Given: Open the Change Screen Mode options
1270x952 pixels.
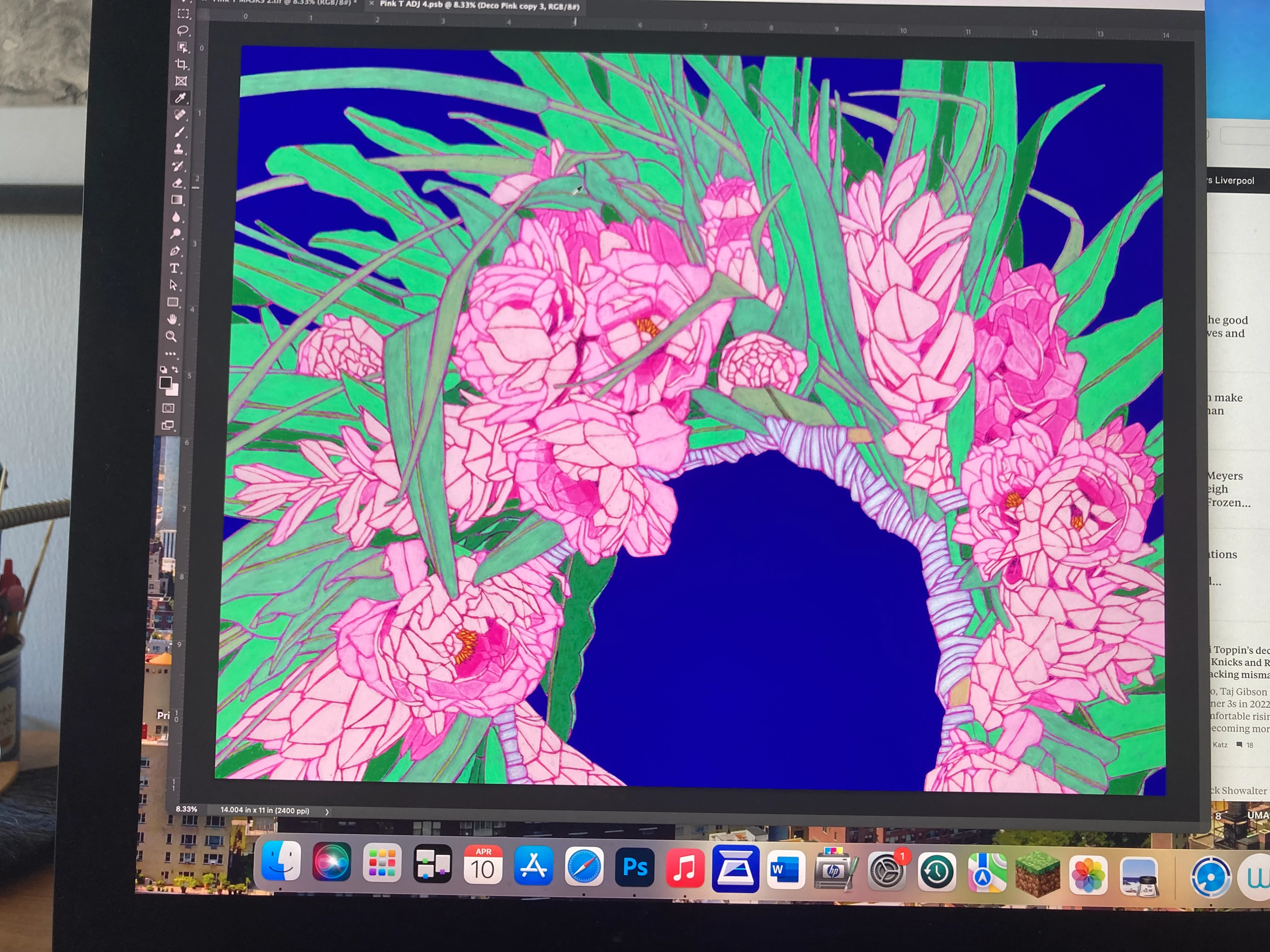Looking at the screenshot, I should coord(168,426).
